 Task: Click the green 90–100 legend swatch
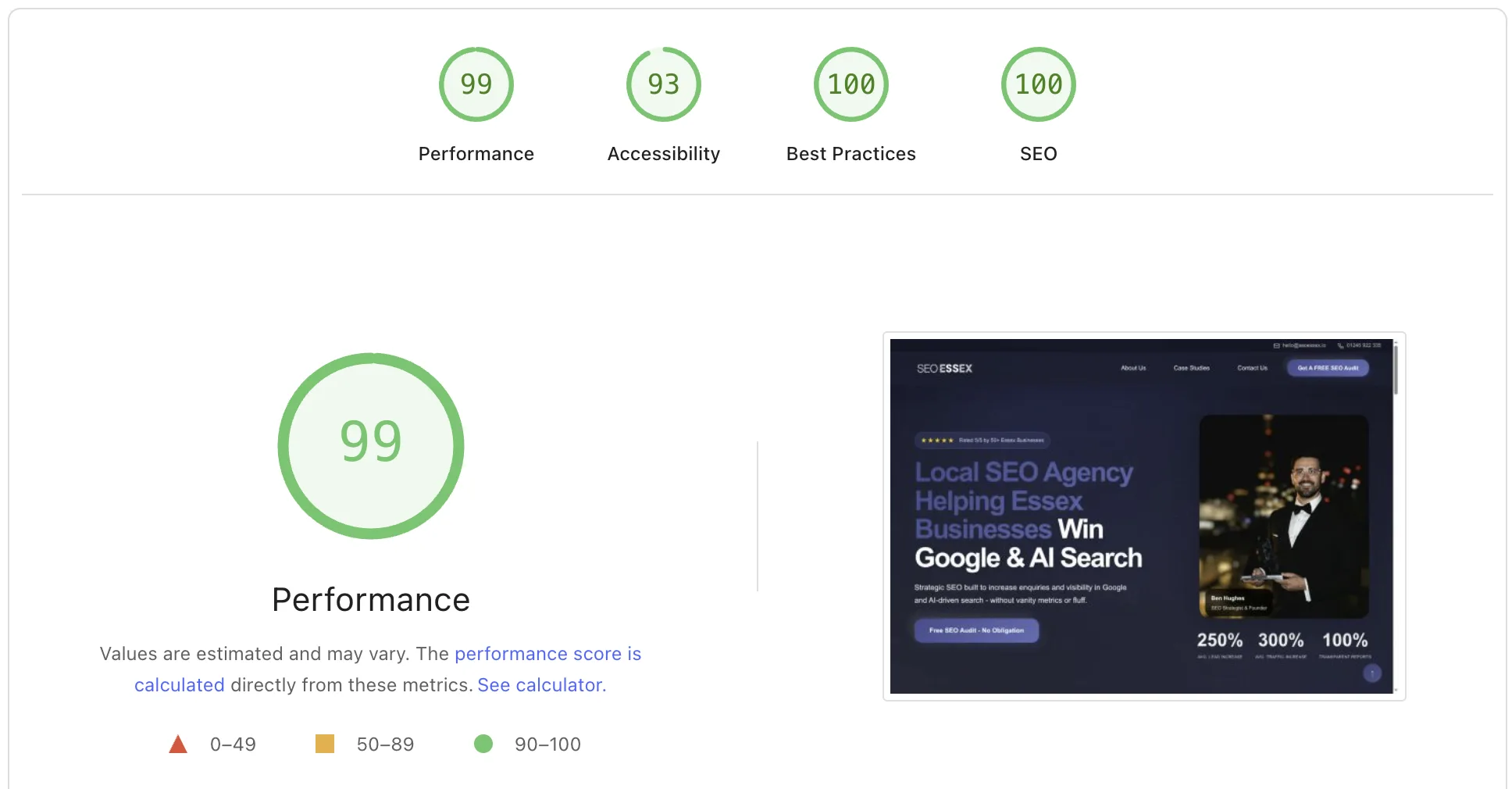pyautogui.click(x=483, y=744)
